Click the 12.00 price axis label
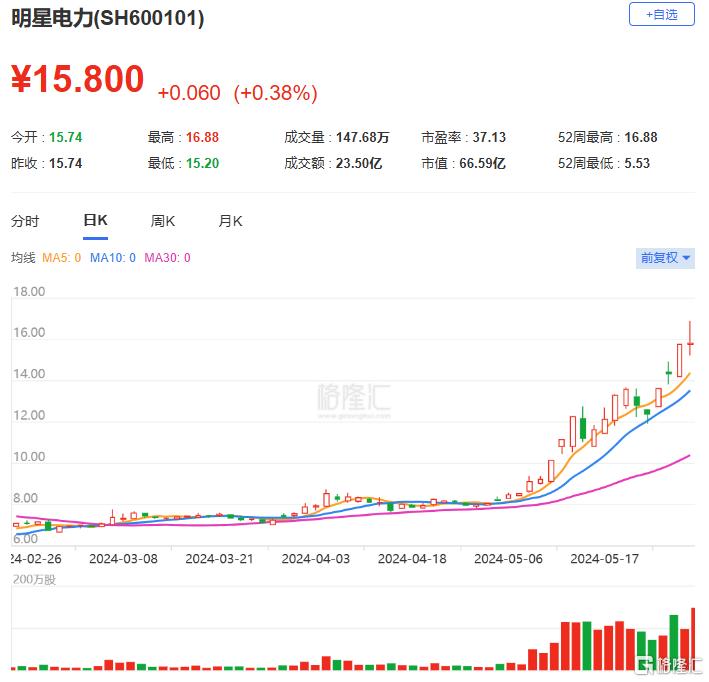This screenshot has height=682, width=709. point(29,415)
